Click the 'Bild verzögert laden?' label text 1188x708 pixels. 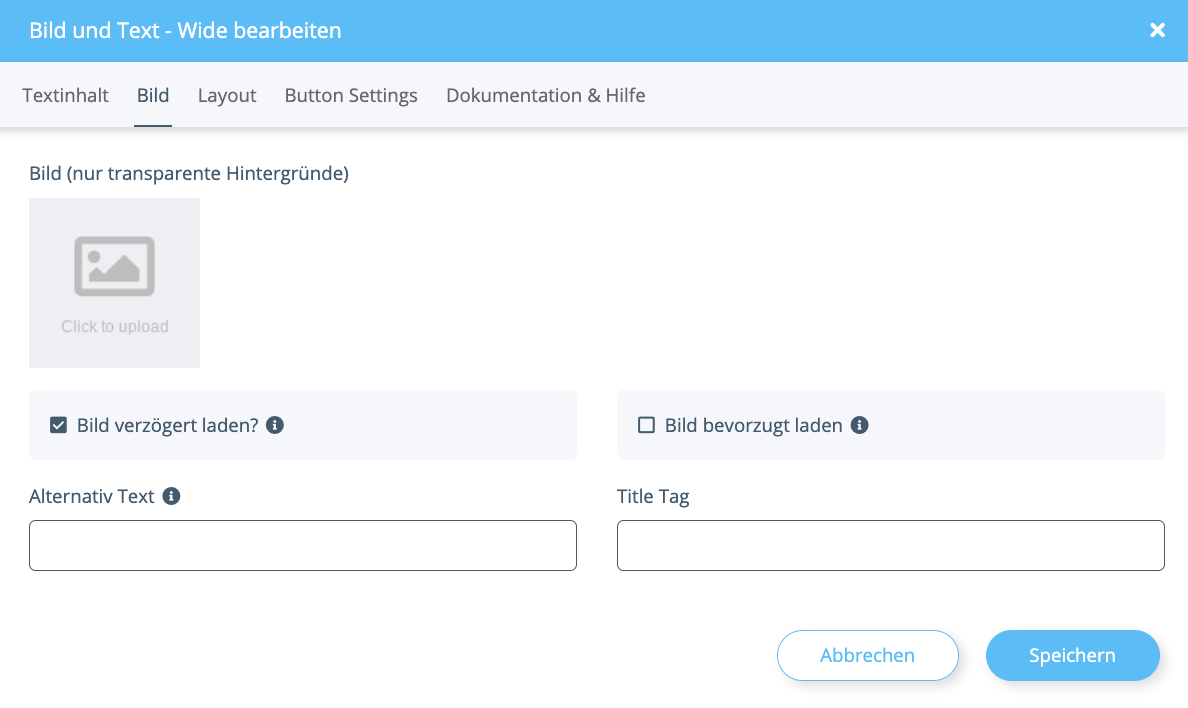[x=167, y=425]
